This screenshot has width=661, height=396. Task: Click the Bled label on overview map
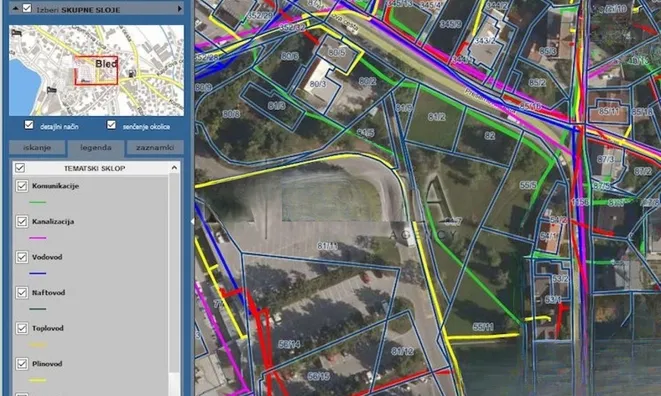tap(106, 64)
